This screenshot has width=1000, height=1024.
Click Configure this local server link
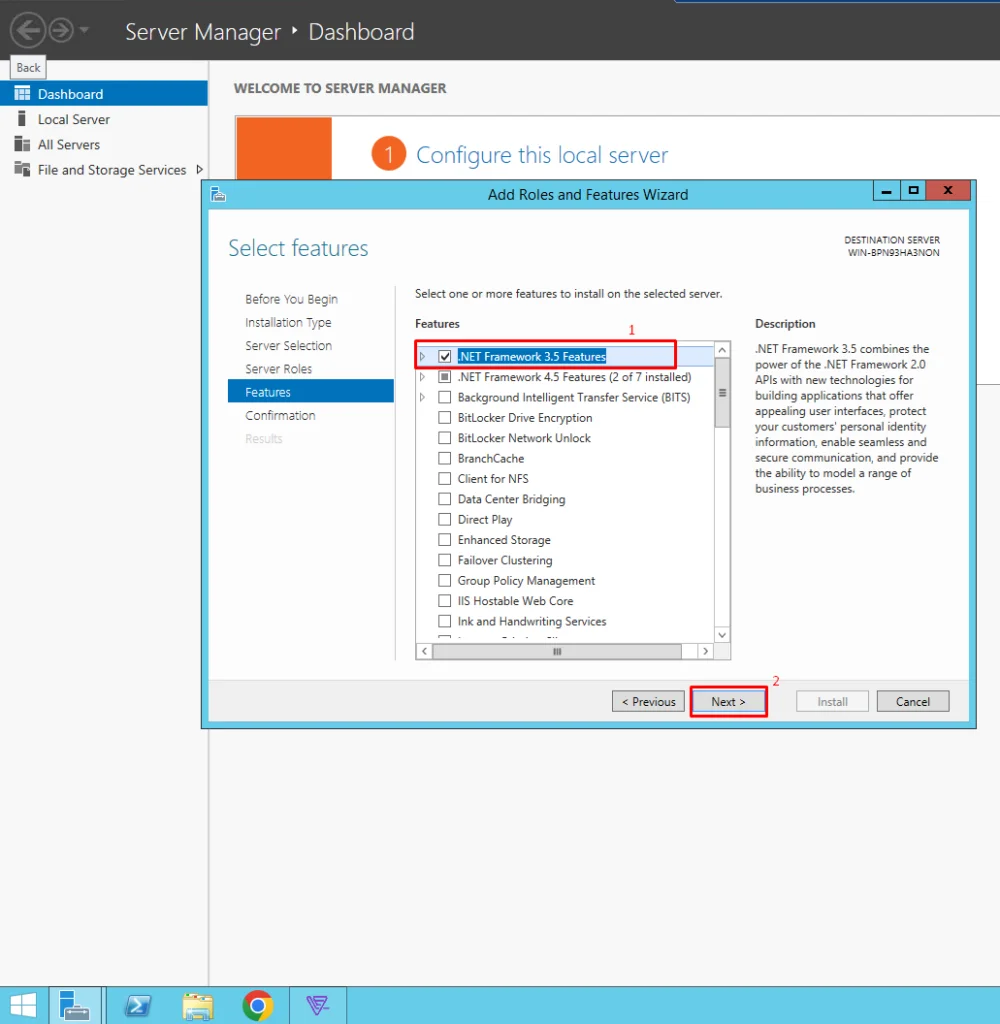coord(542,155)
